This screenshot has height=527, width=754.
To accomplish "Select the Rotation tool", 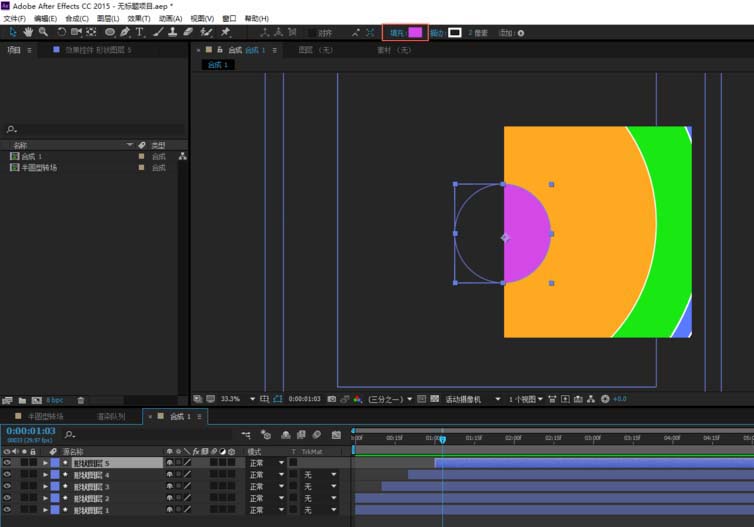I will [62, 32].
